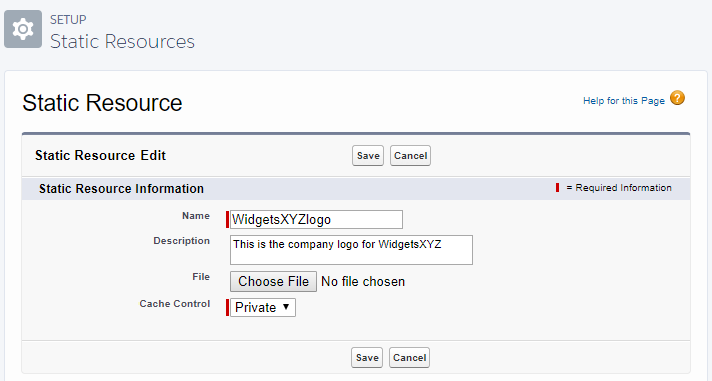The image size is (712, 381).
Task: Click into the Description text area
Action: coord(351,250)
